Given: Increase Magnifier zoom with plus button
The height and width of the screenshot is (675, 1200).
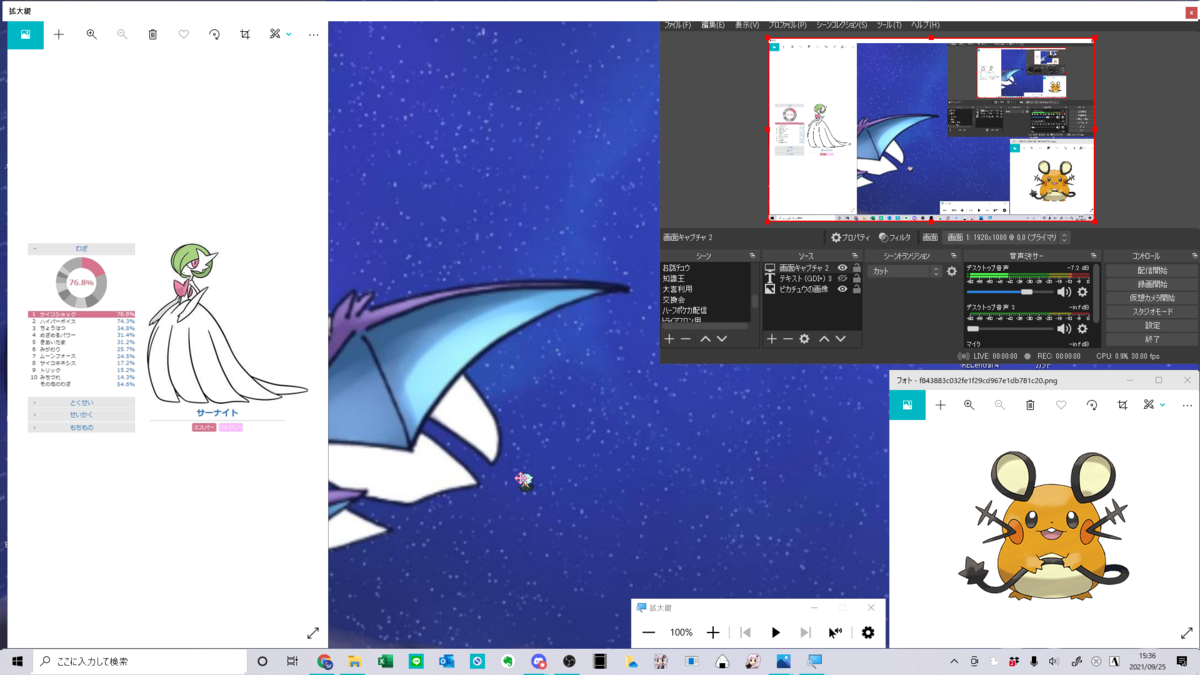Looking at the screenshot, I should tap(713, 633).
